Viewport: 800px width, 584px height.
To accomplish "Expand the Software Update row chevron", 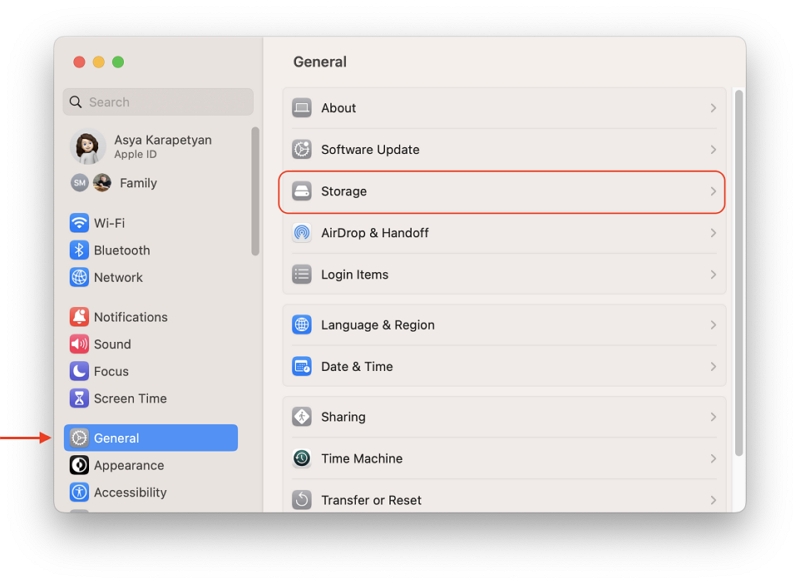I will coord(713,149).
